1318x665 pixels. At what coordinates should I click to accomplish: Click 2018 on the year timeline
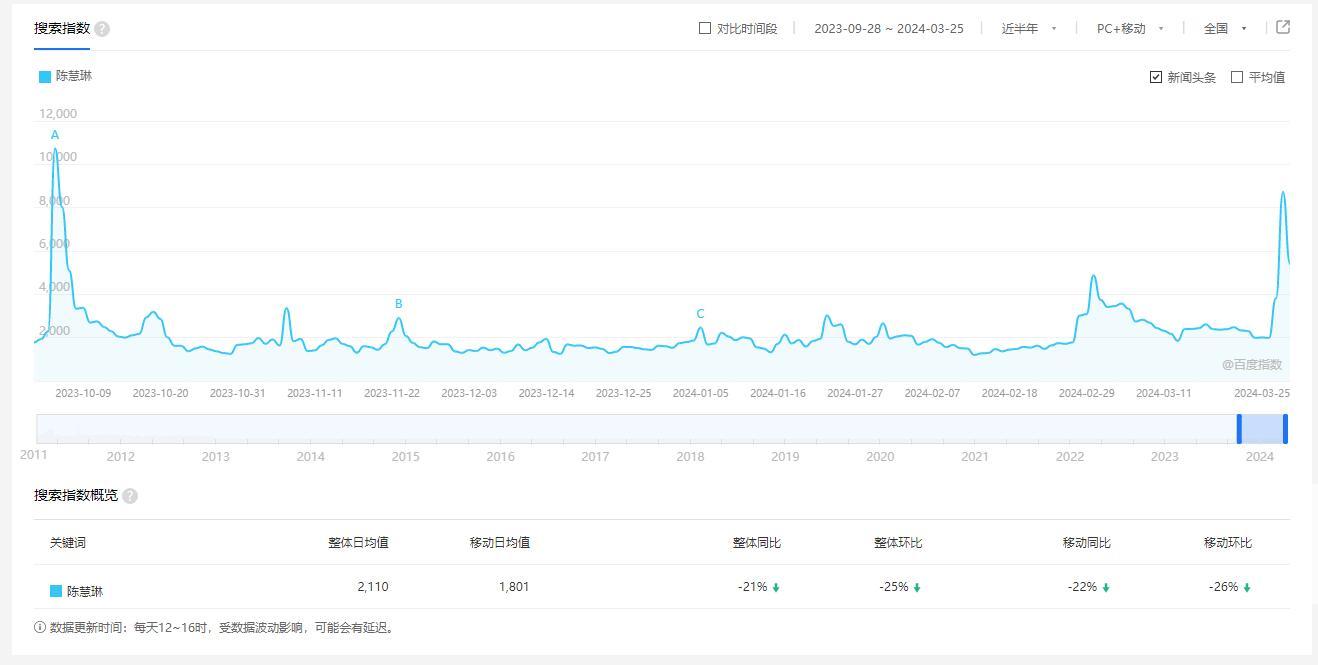pos(690,457)
